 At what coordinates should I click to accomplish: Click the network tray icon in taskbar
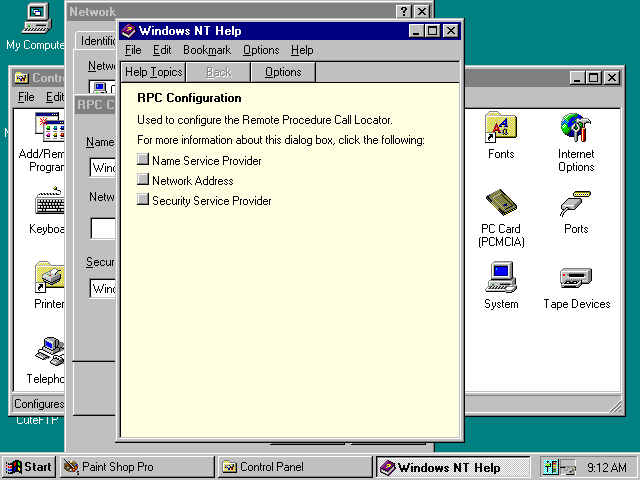tap(567, 467)
